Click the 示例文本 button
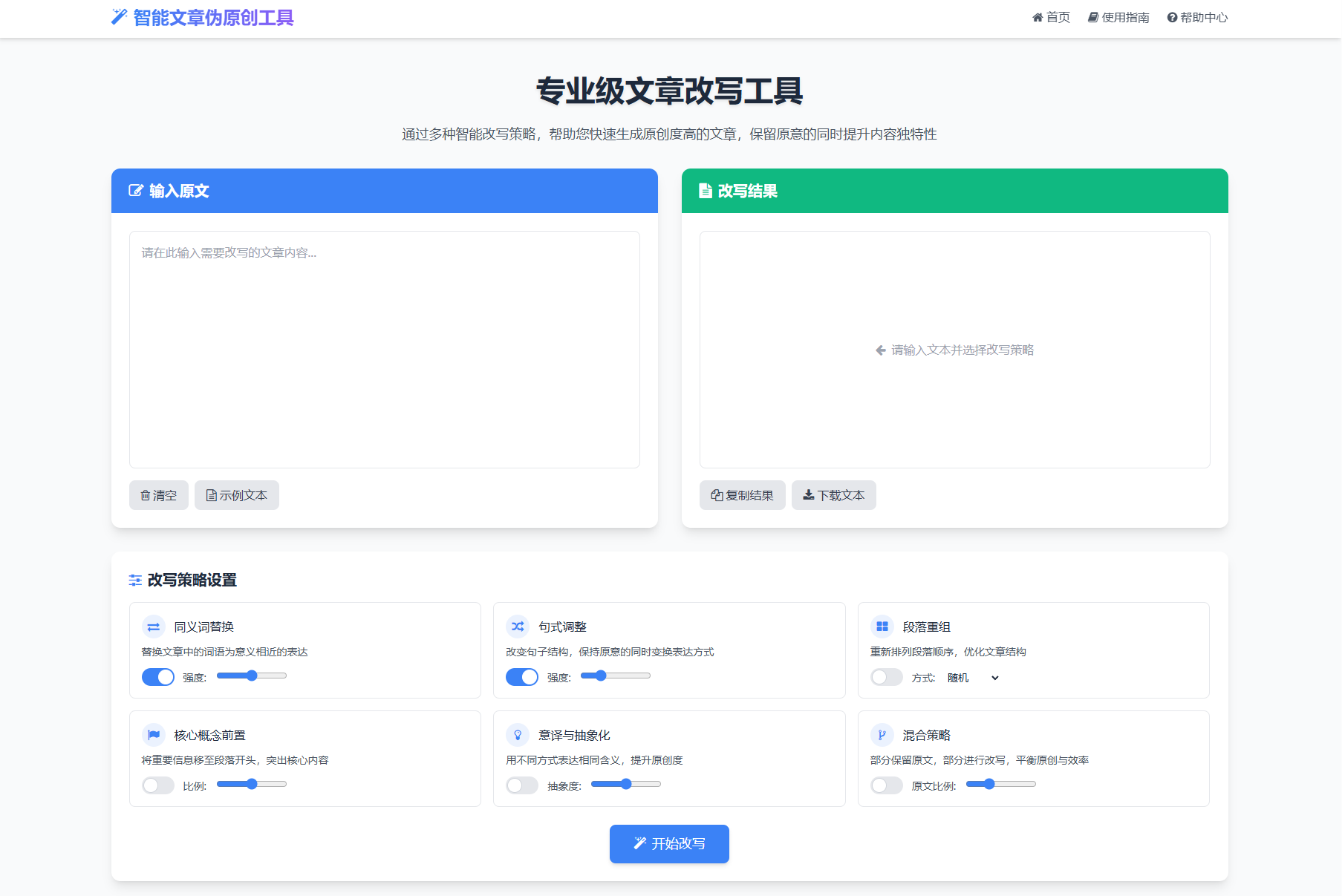The image size is (1342, 896). (x=236, y=495)
